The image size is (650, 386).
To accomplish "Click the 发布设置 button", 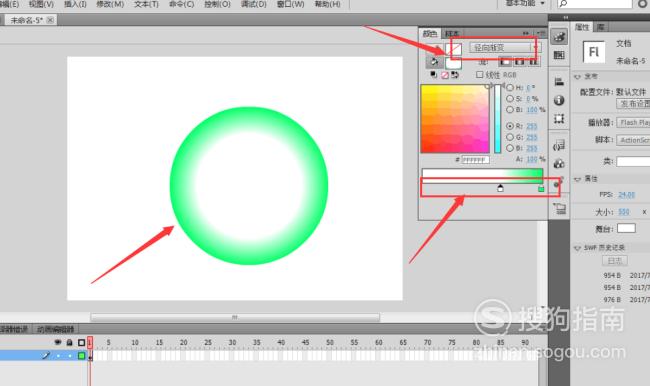I will click(633, 103).
